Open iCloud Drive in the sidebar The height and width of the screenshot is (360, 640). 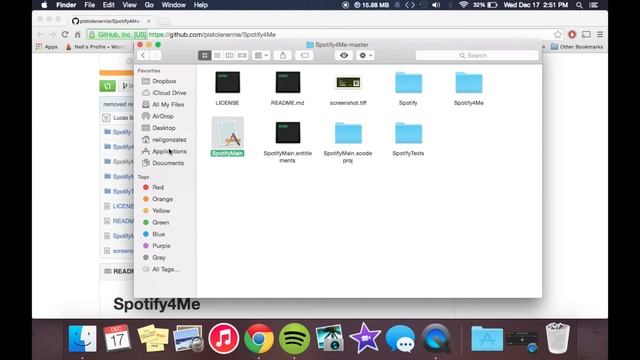tap(169, 93)
